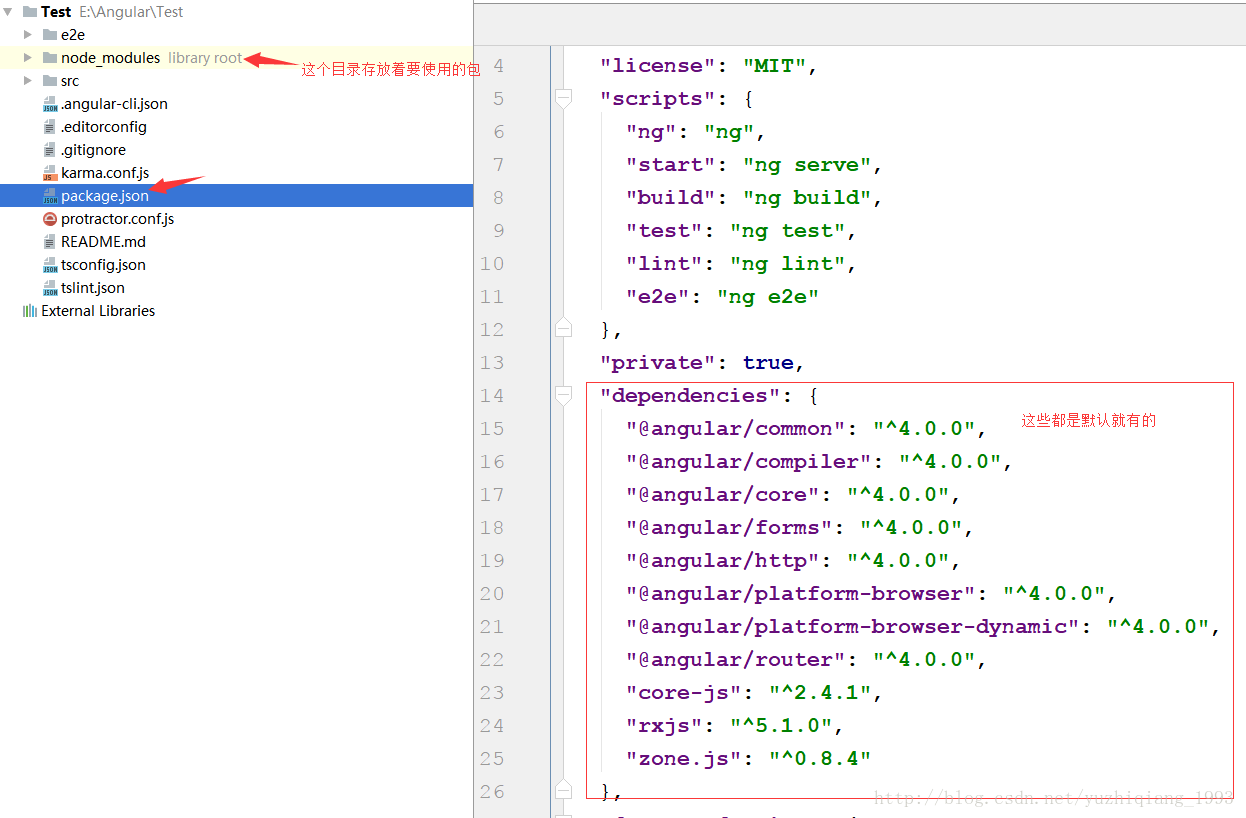Expand the src folder arrow
The height and width of the screenshot is (818, 1246).
28,81
